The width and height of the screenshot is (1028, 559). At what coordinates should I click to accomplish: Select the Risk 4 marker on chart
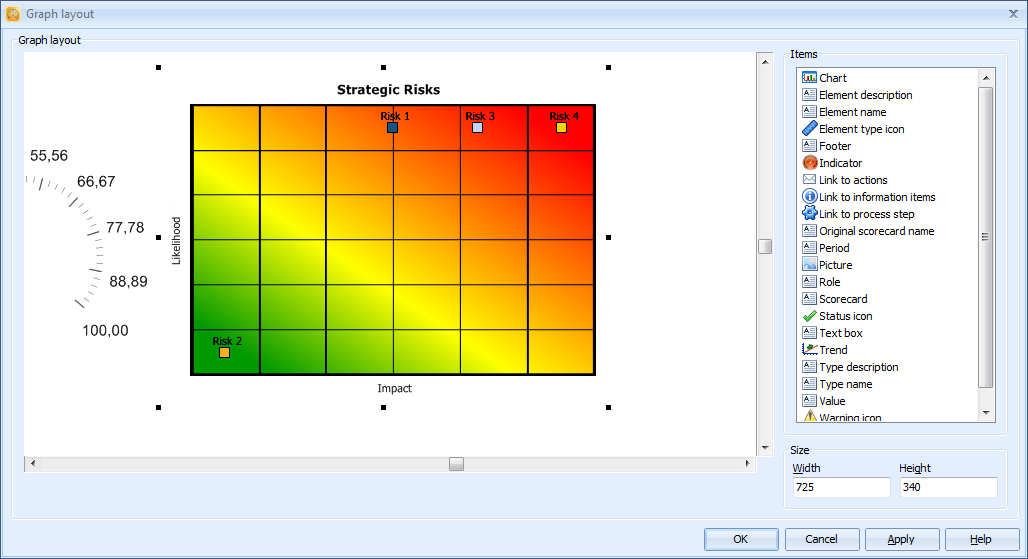pyautogui.click(x=561, y=128)
